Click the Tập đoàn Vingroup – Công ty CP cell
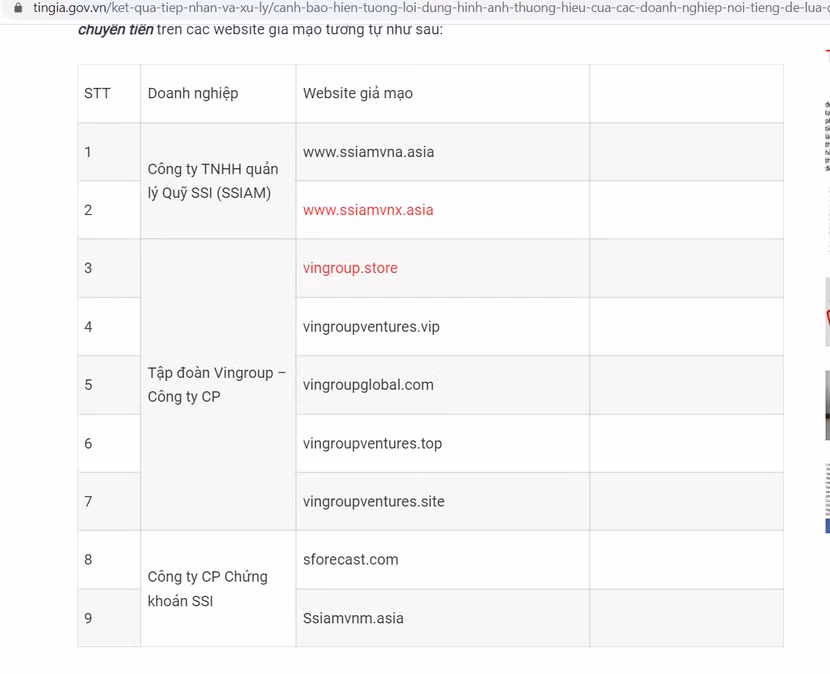The image size is (830, 674). point(218,385)
